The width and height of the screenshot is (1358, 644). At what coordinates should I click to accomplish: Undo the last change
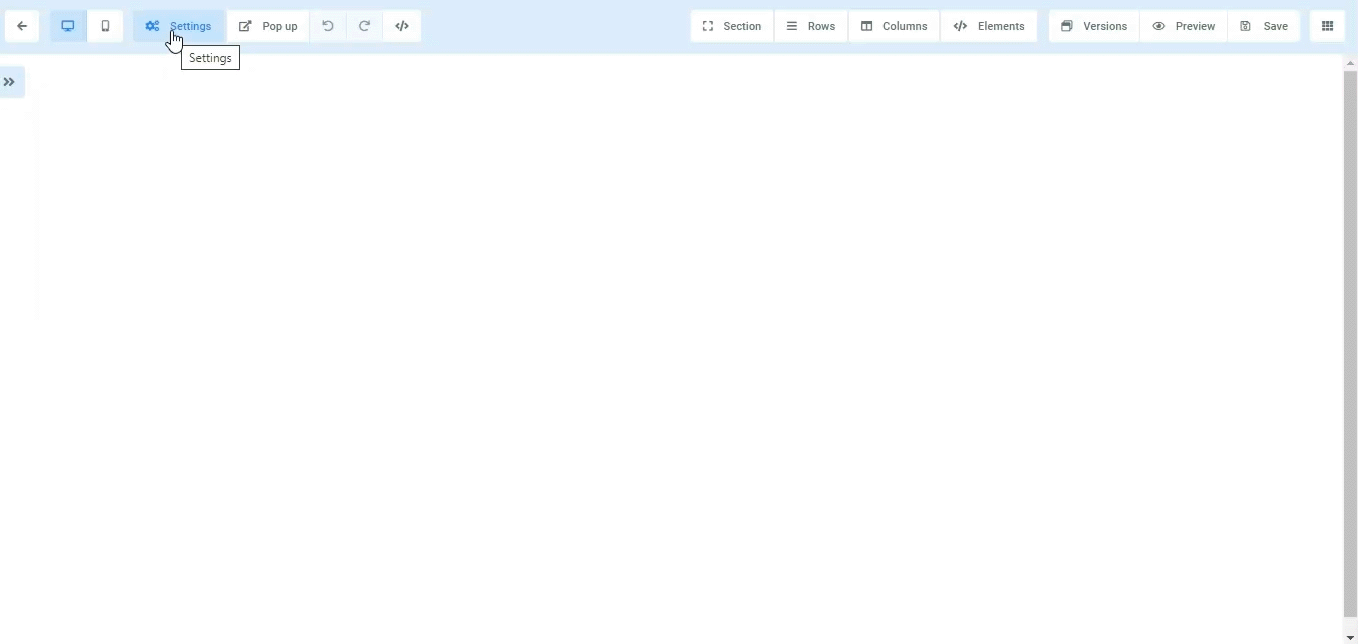point(328,26)
